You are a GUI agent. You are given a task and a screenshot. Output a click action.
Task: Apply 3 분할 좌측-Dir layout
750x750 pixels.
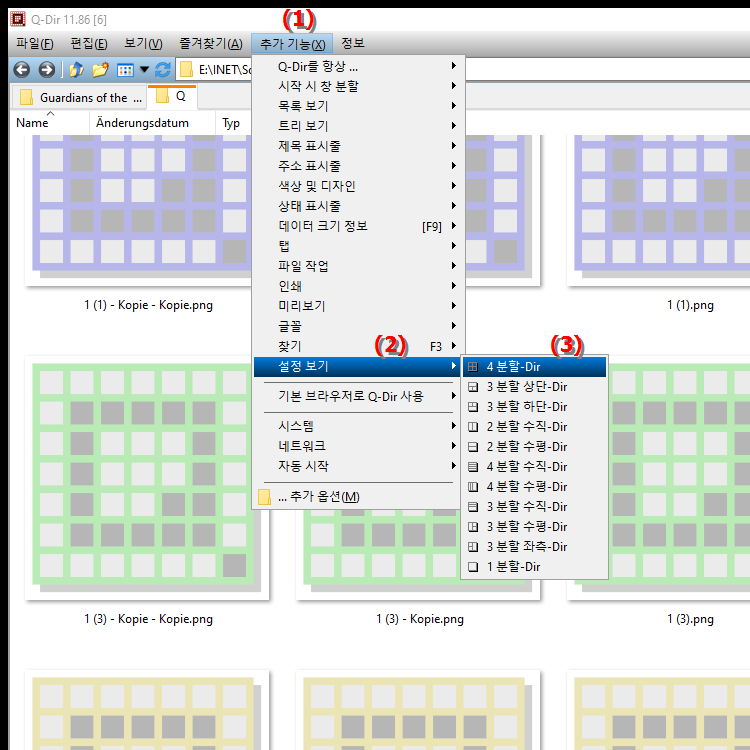pos(534,547)
